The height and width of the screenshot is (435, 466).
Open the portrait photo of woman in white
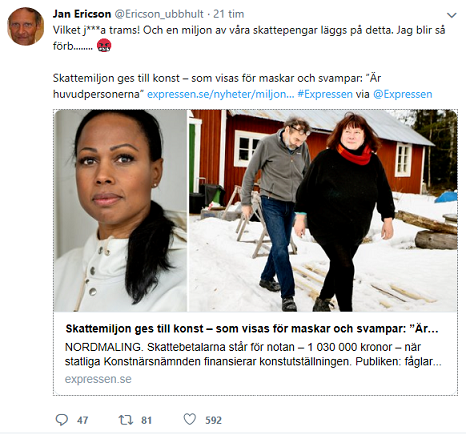[121, 211]
